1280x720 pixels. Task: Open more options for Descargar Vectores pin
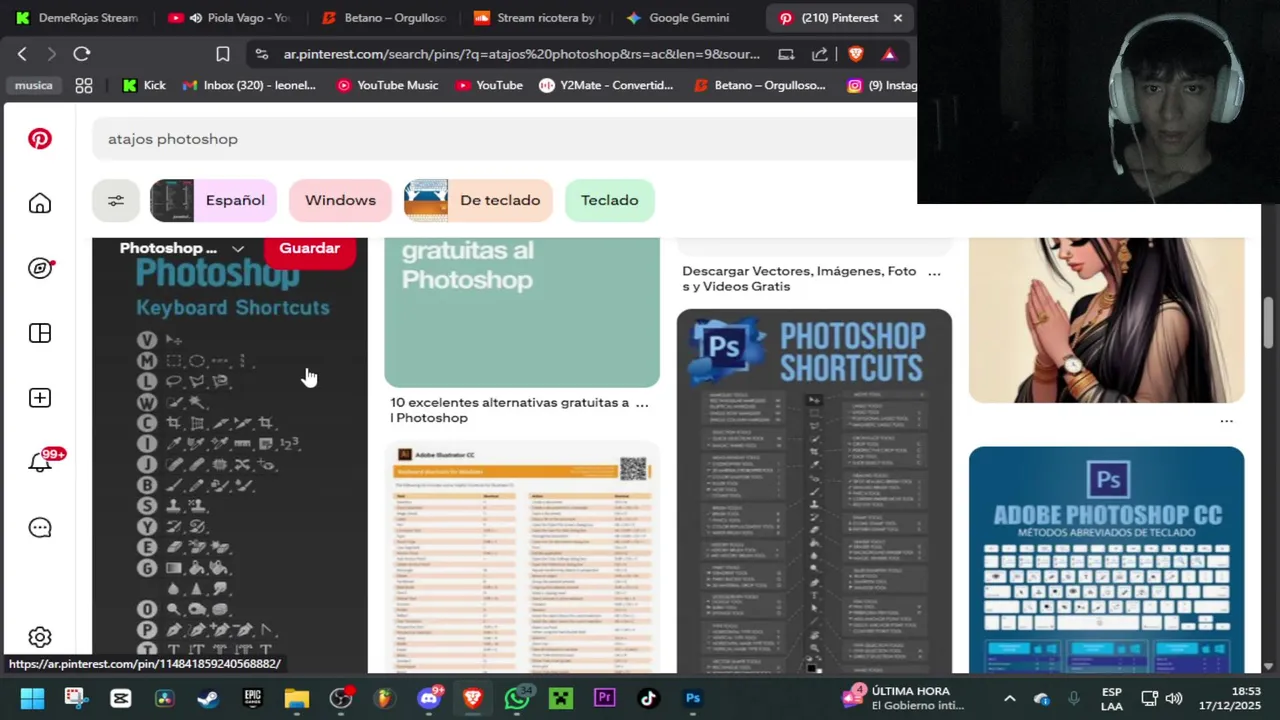click(x=934, y=272)
